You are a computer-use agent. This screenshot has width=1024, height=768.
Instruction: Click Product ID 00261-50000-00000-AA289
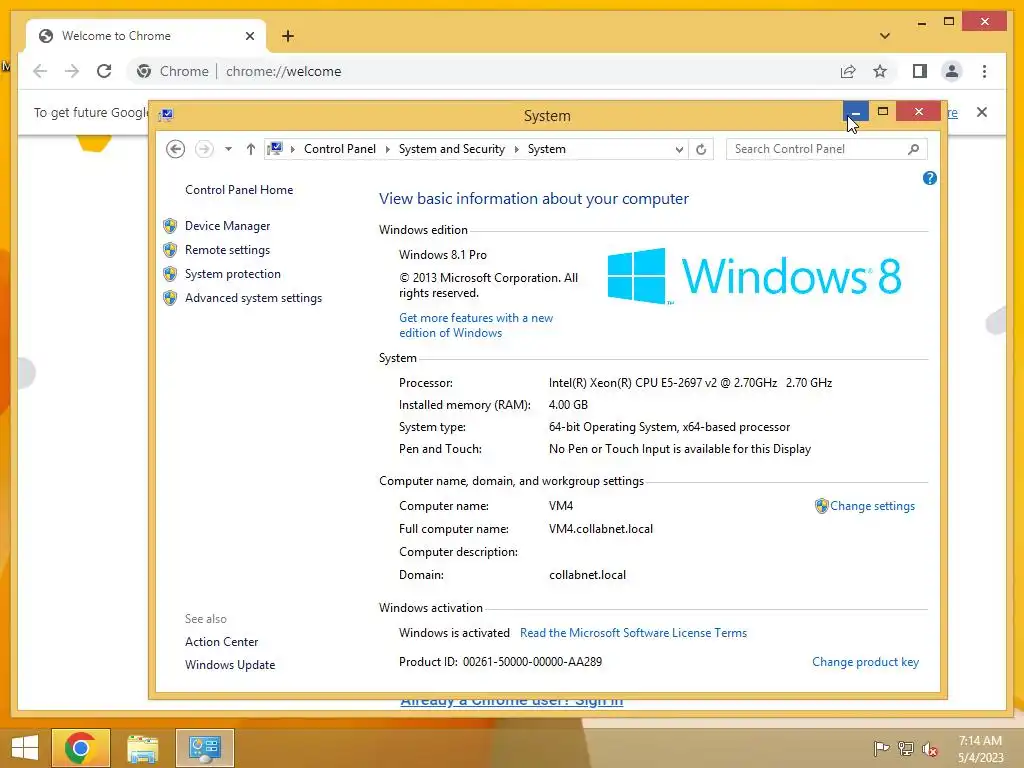click(500, 662)
